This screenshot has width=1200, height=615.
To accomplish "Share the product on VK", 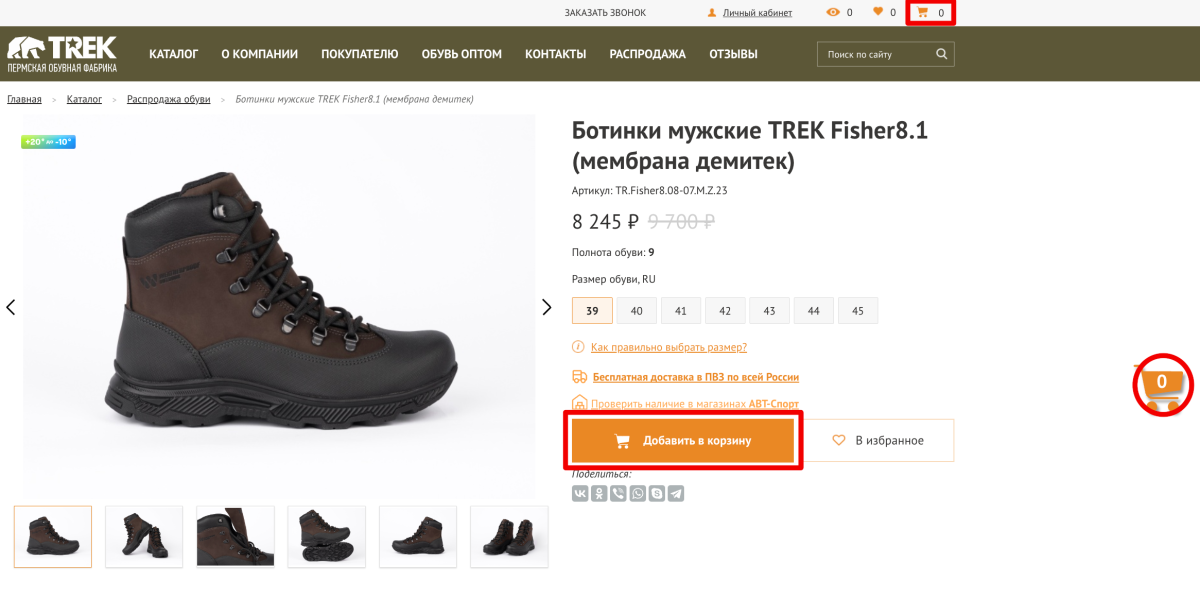I will [580, 493].
